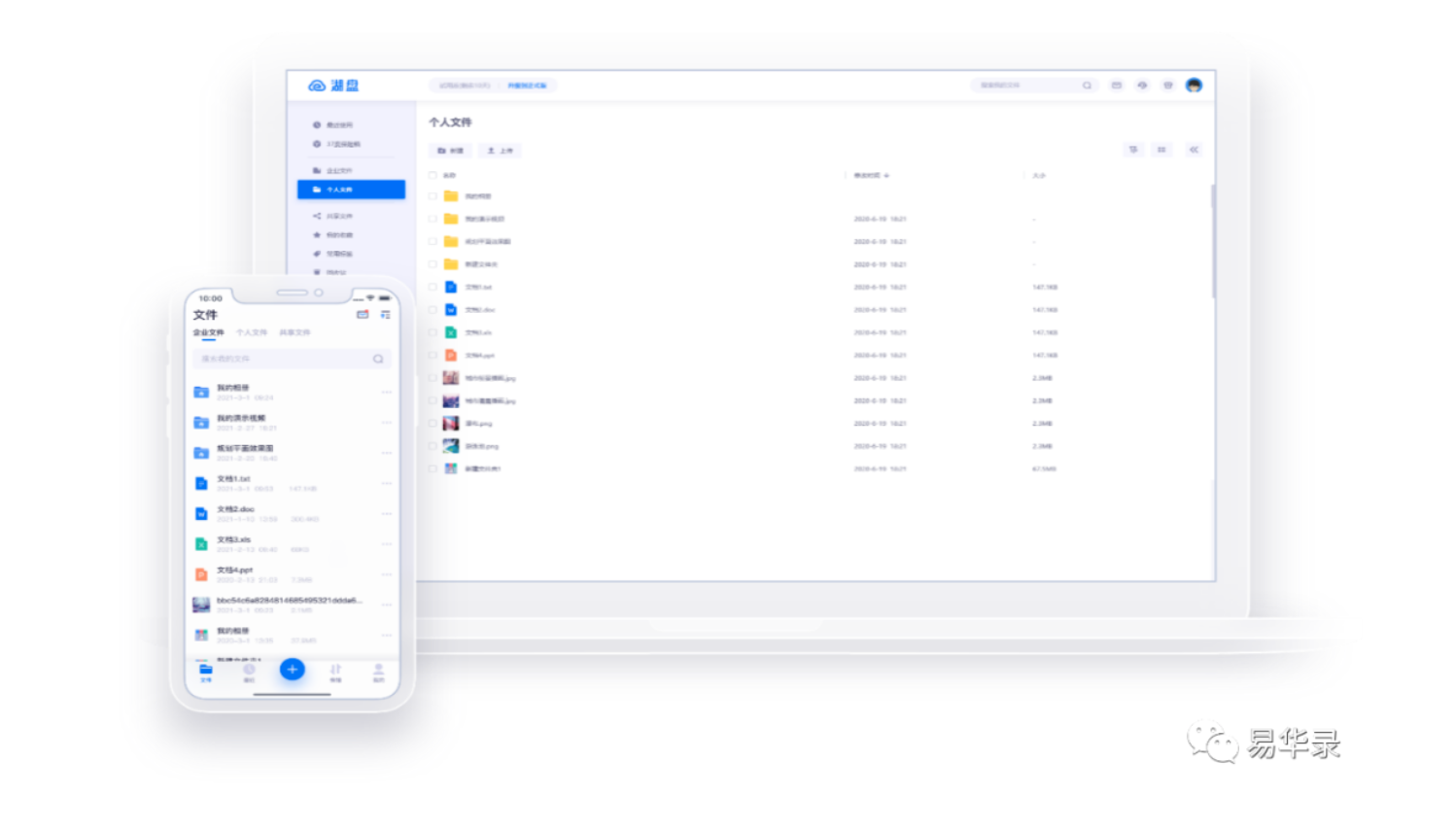The width and height of the screenshot is (1456, 830).
Task: Select 个人文件 in the desktop sidebar
Action: pyautogui.click(x=351, y=190)
